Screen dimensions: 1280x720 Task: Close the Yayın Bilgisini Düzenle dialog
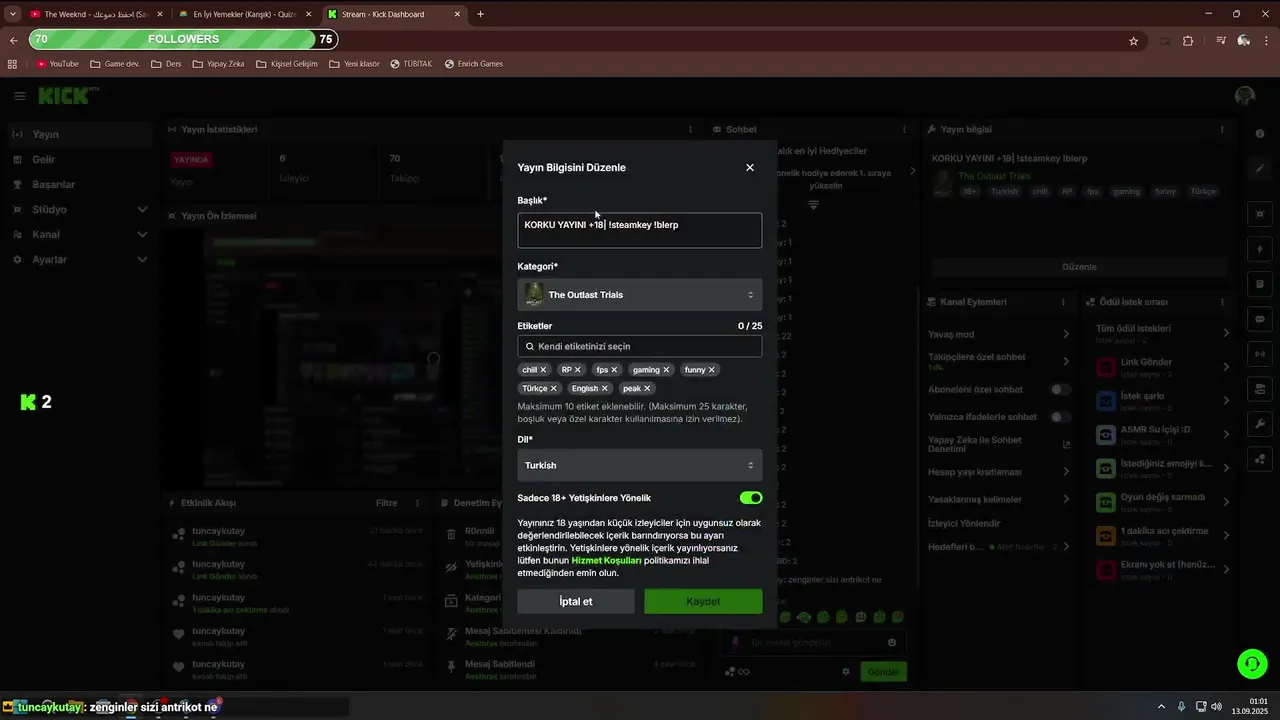pyautogui.click(x=750, y=168)
